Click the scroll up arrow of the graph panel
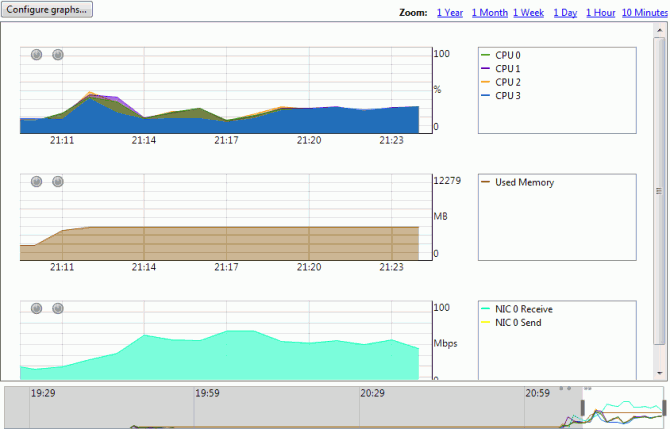This screenshot has height=429, width=670. pyautogui.click(x=659, y=30)
